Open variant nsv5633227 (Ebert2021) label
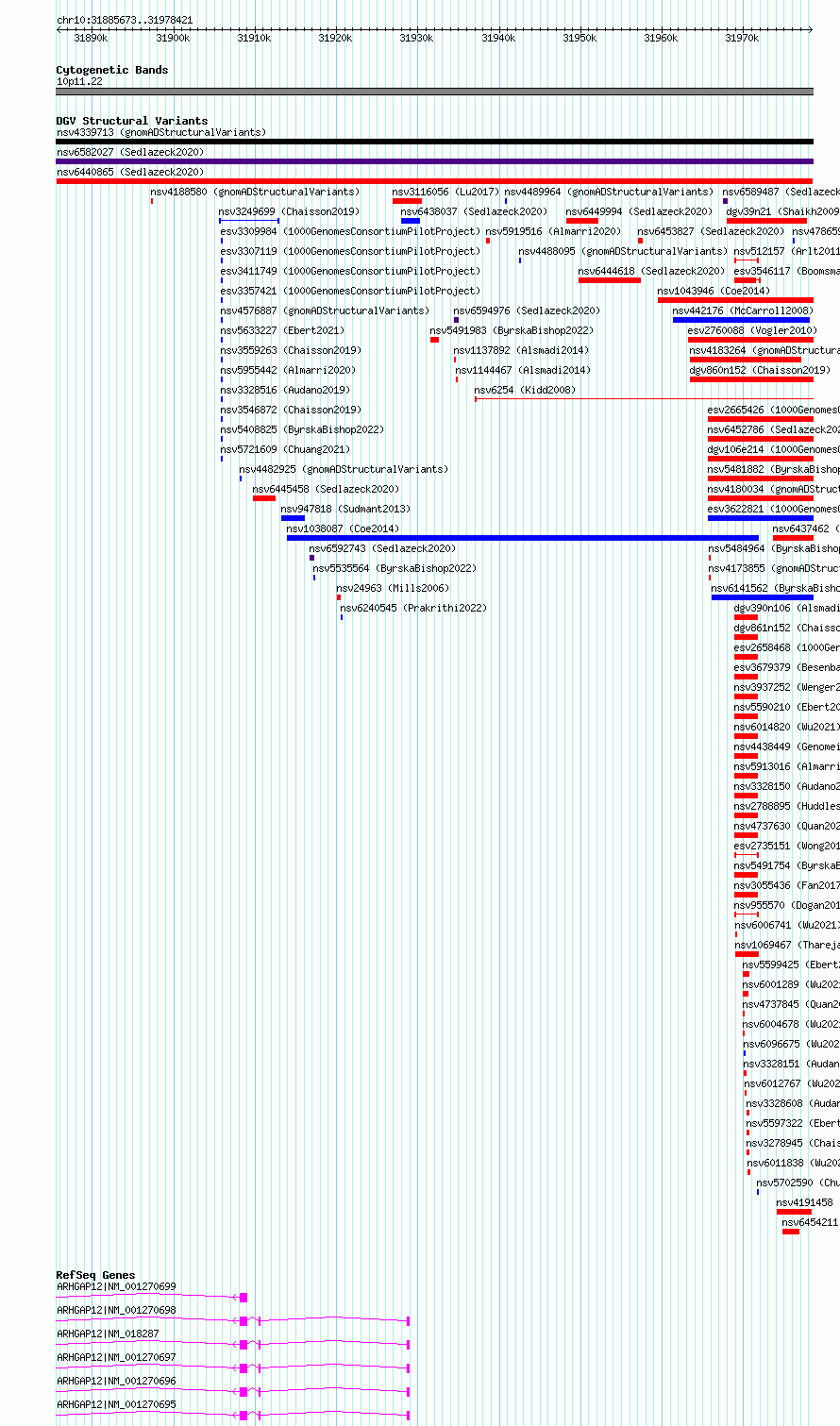Viewport: 840px width, 1426px height. point(282,330)
